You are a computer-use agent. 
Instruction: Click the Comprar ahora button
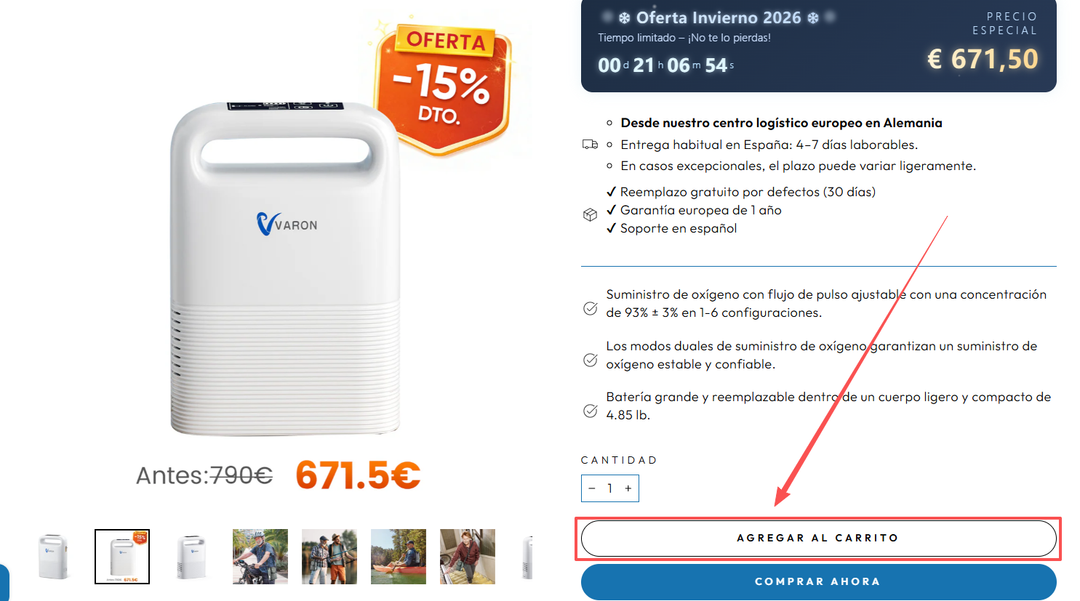818,582
